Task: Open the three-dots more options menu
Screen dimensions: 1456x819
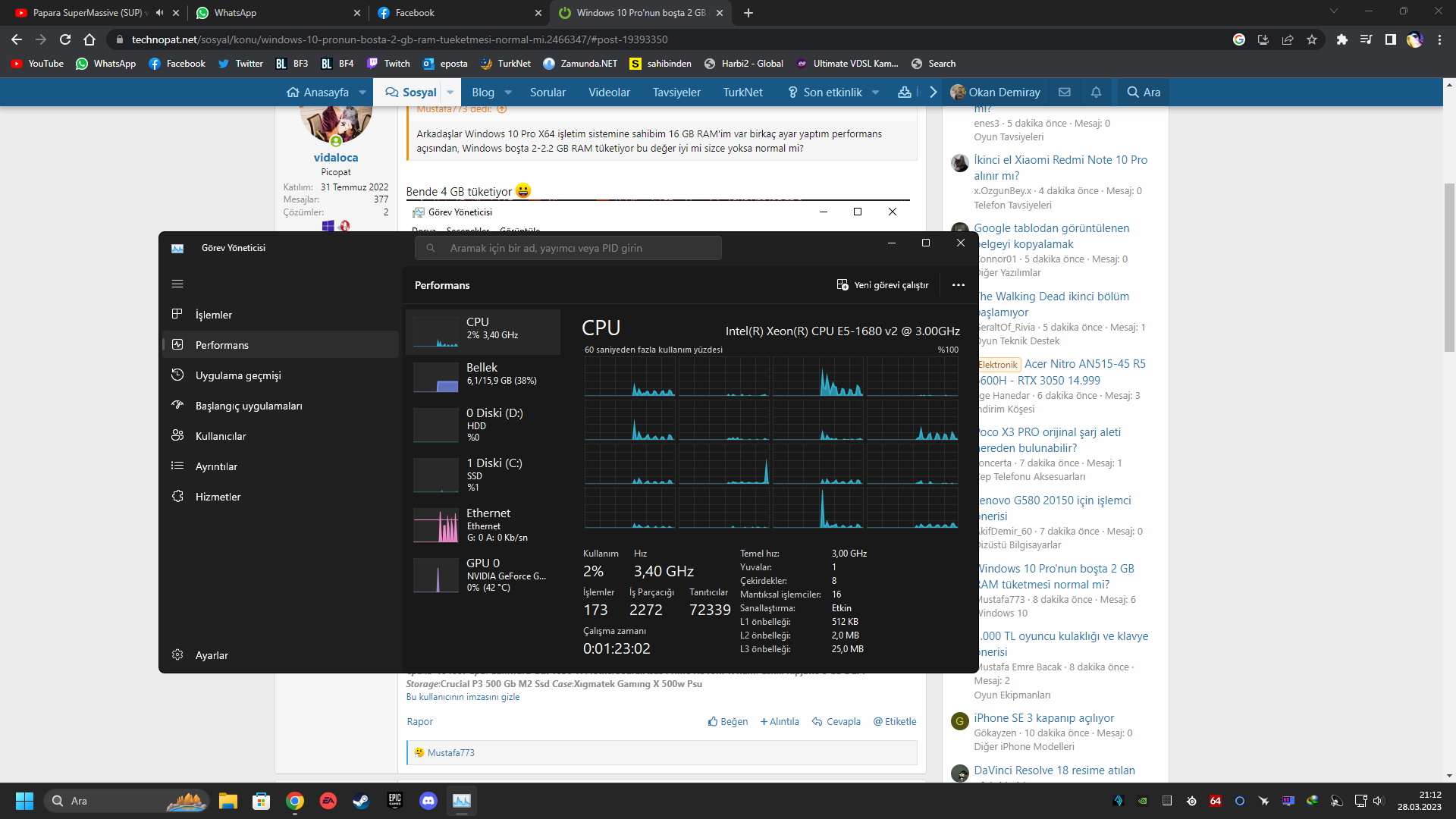Action: [x=959, y=285]
